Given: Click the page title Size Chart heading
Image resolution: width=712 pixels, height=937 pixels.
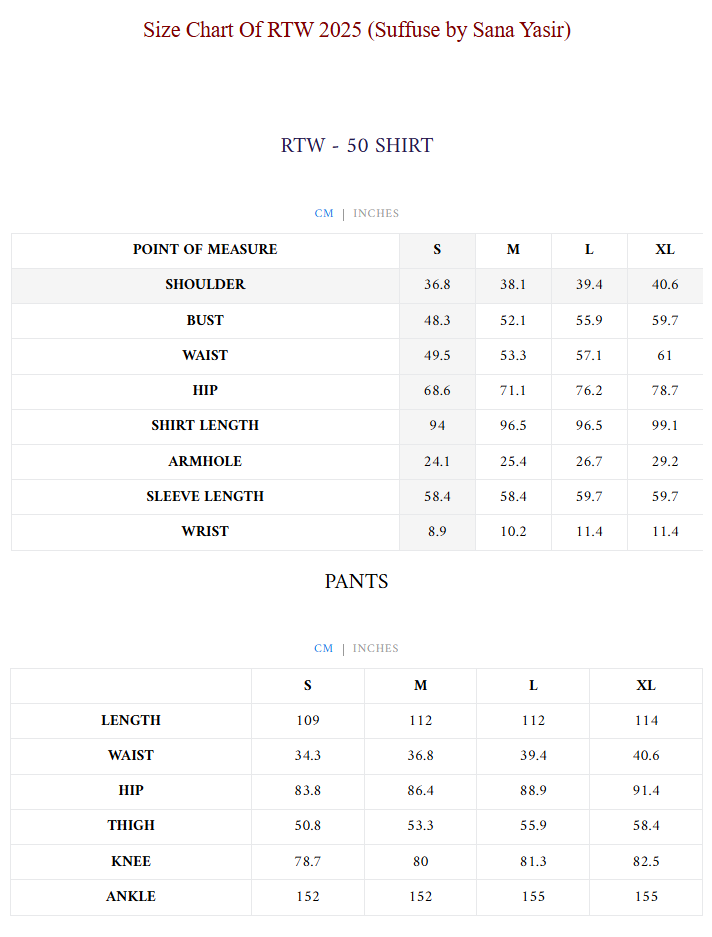Looking at the screenshot, I should tap(356, 30).
